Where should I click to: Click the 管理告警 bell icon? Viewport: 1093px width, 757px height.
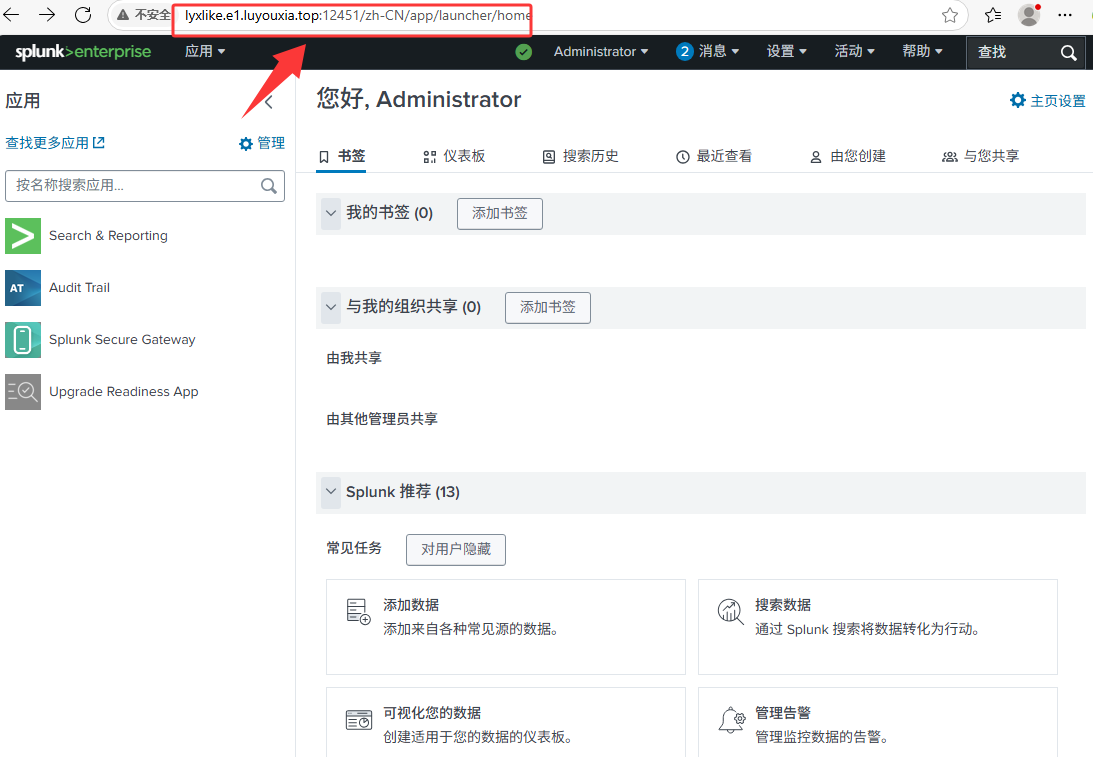732,720
